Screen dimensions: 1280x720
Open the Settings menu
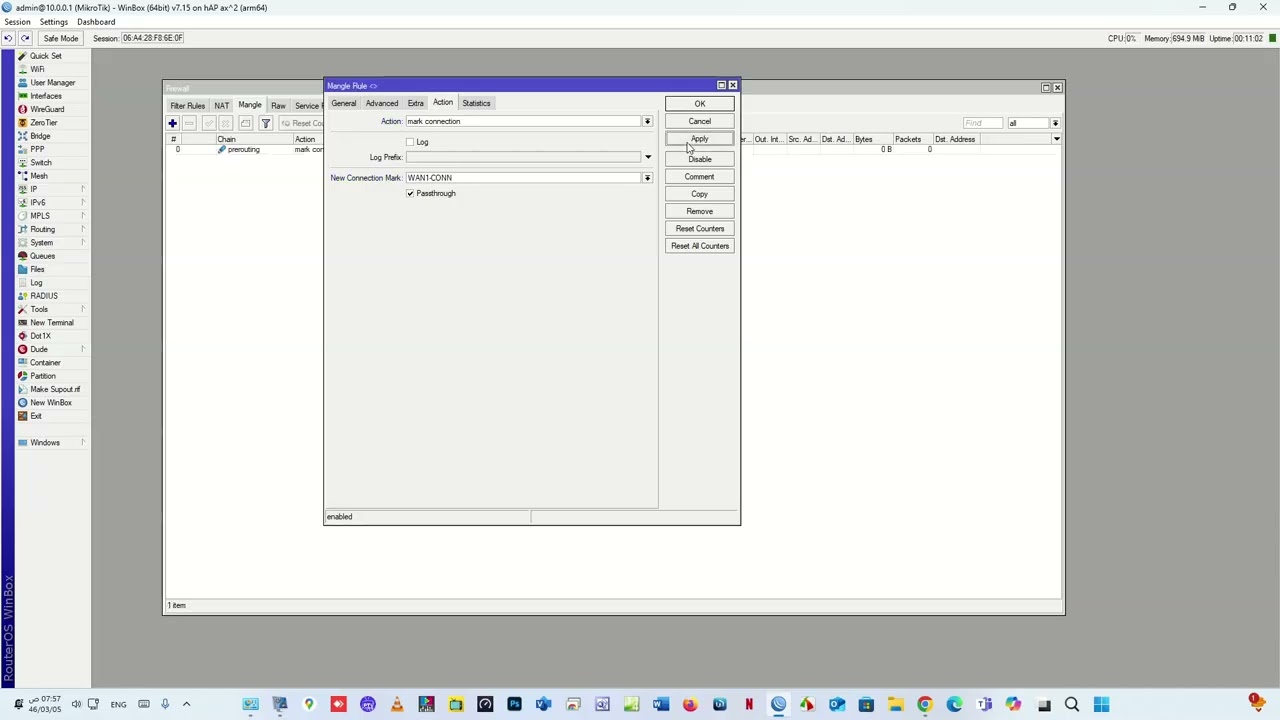54,22
